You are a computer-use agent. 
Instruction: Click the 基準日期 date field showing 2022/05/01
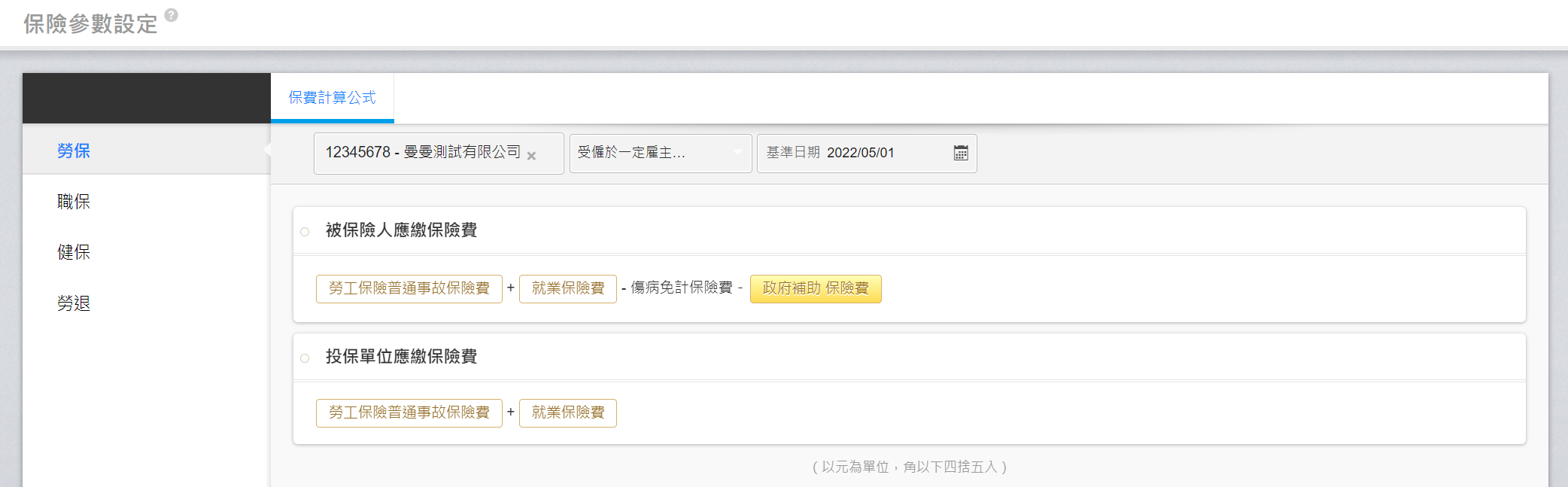pos(860,153)
